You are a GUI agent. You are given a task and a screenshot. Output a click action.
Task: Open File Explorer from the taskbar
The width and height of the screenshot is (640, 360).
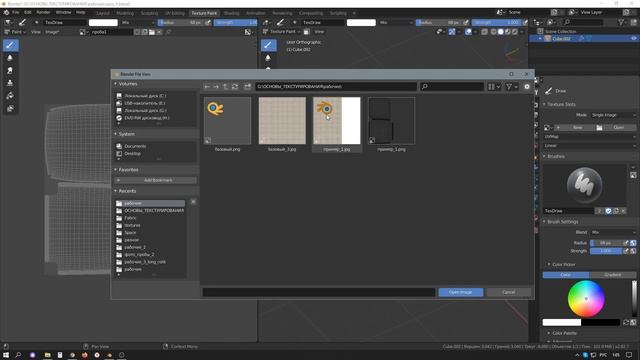(47, 355)
